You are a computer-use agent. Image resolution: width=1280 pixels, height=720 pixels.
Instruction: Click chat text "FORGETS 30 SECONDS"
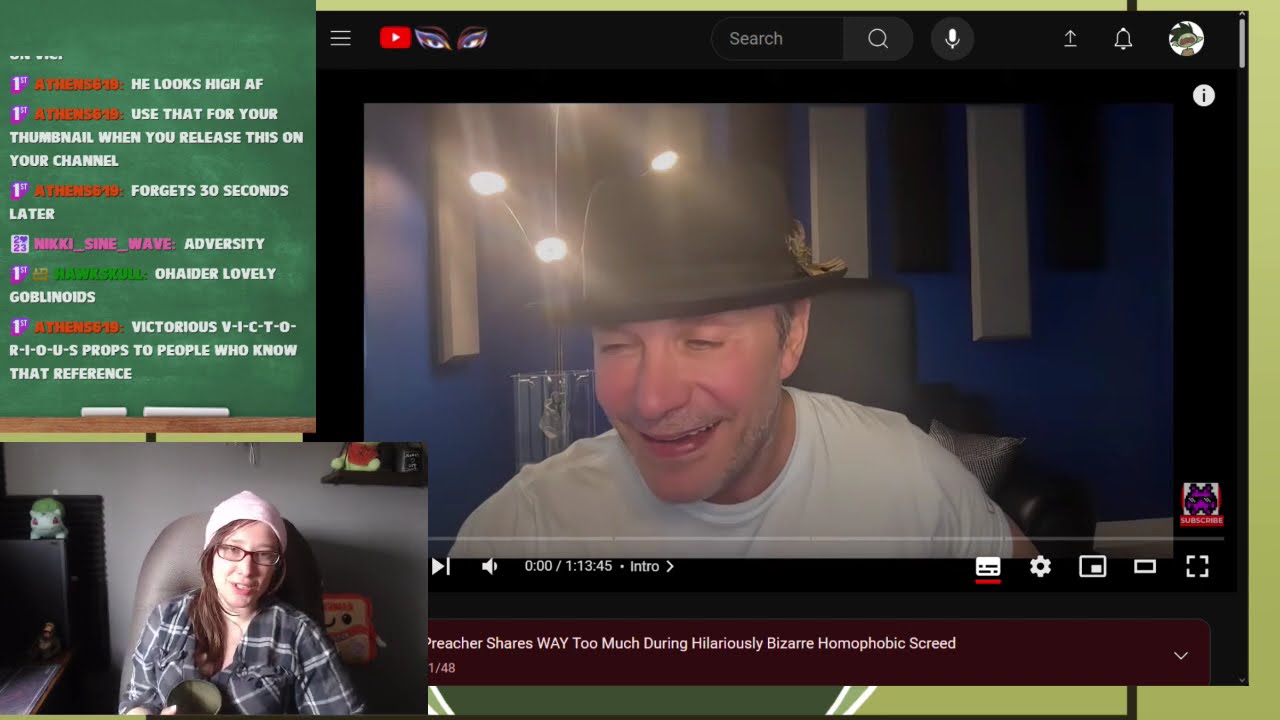[x=210, y=190]
